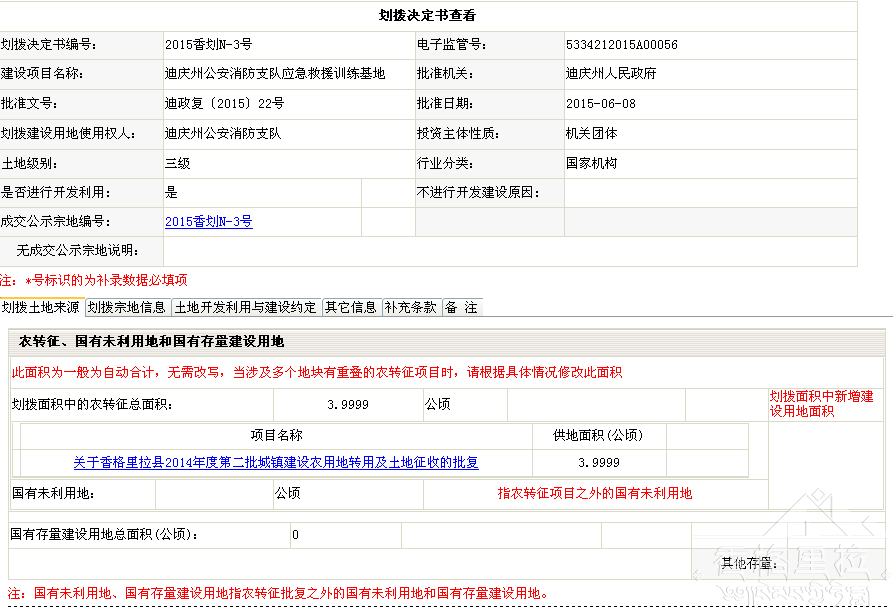Switch to the 划拨土地来源 tab
The height and width of the screenshot is (607, 893).
click(41, 307)
